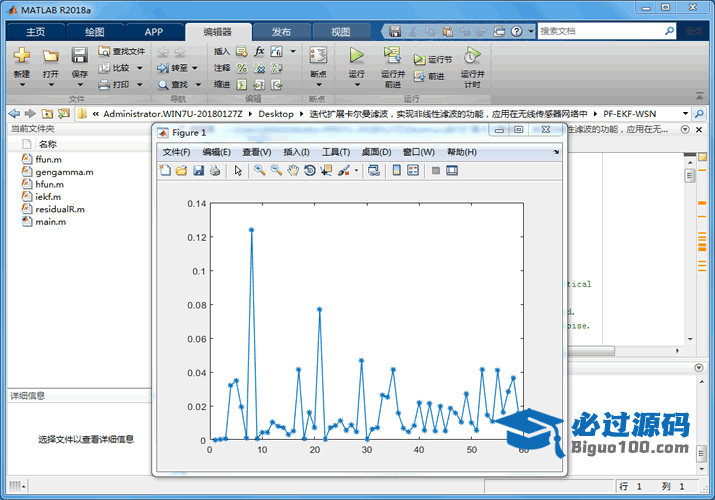
Task: Open the Figure 1 查看(V) menu
Action: tap(257, 152)
